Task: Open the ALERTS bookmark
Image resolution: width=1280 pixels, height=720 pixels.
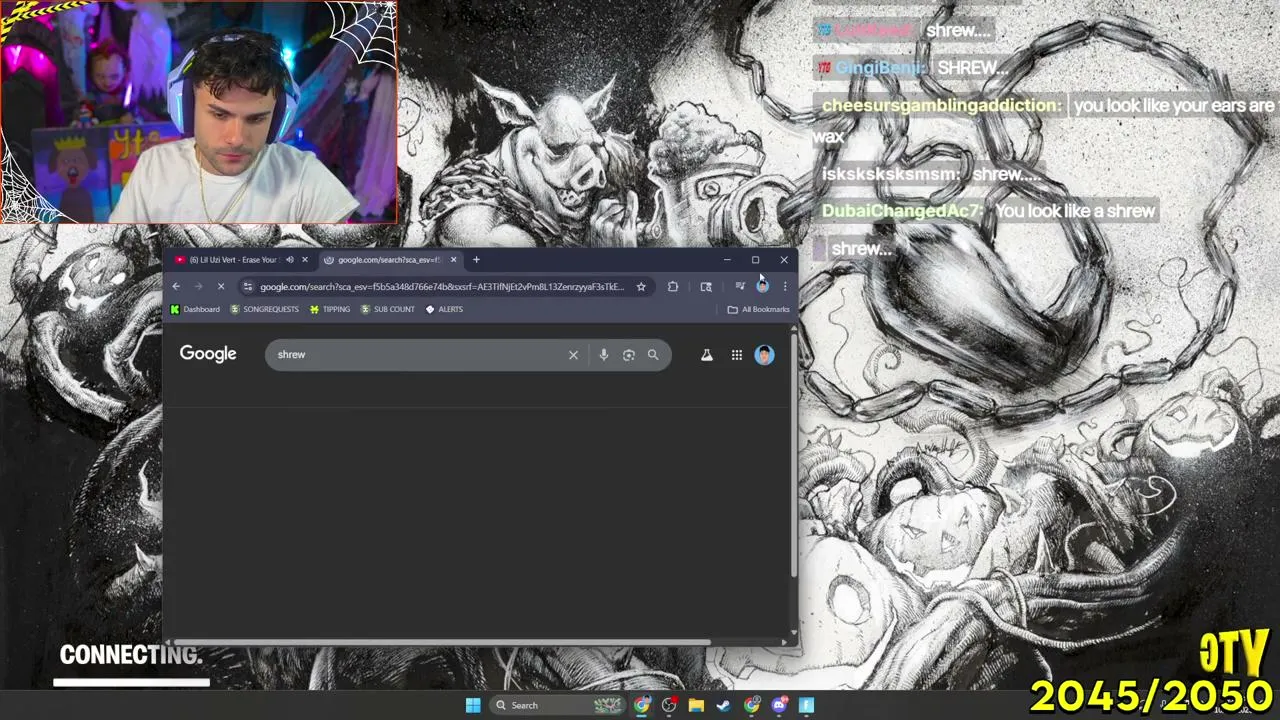Action: [444, 310]
